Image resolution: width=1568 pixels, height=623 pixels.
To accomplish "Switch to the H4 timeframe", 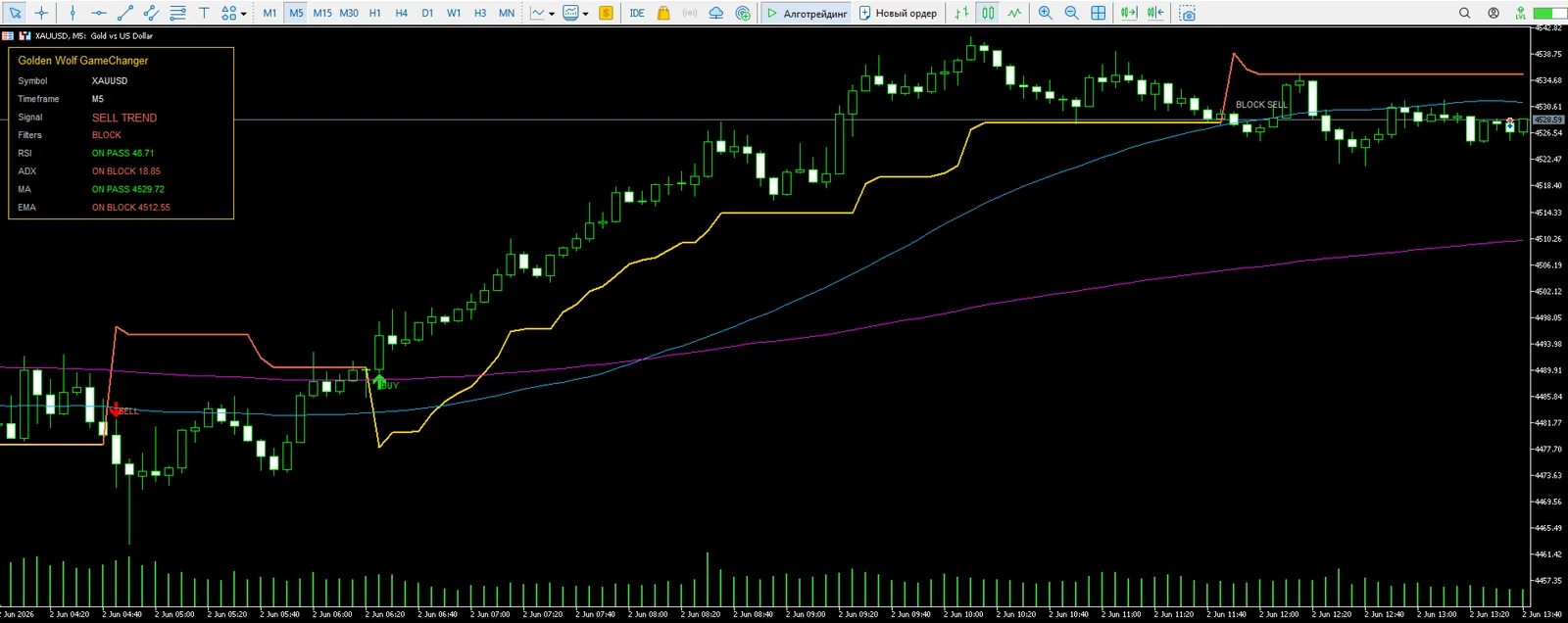I will [x=402, y=13].
